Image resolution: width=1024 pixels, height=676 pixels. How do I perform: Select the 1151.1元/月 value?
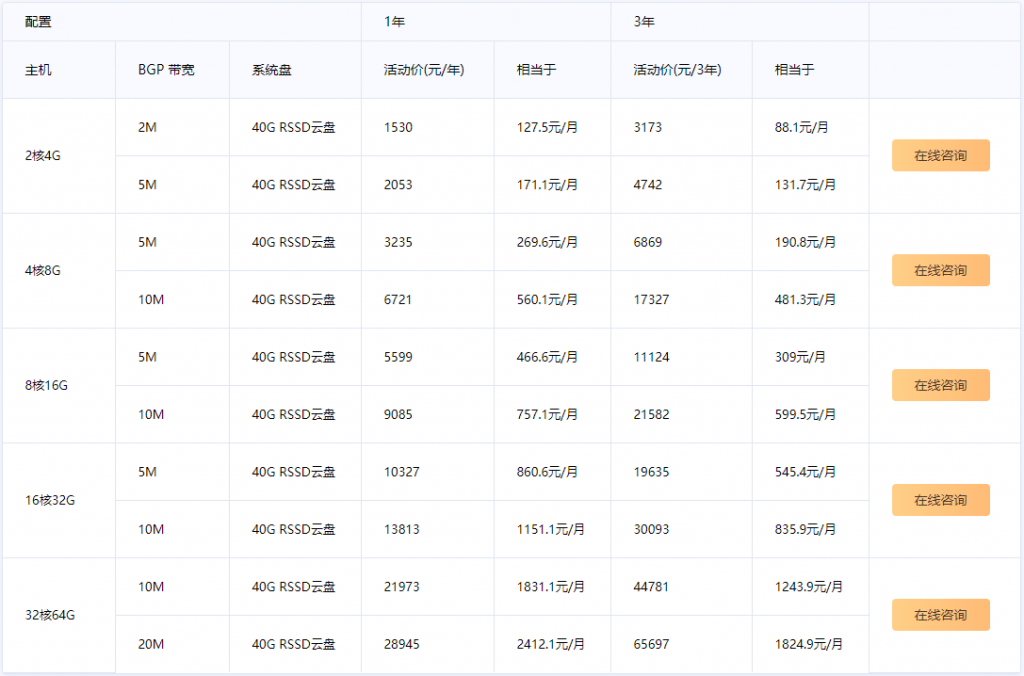tap(551, 530)
